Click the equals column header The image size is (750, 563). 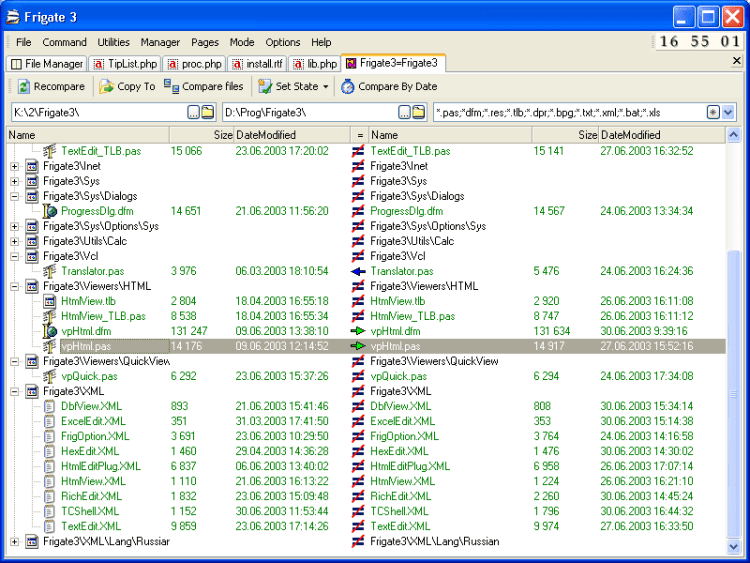click(359, 135)
